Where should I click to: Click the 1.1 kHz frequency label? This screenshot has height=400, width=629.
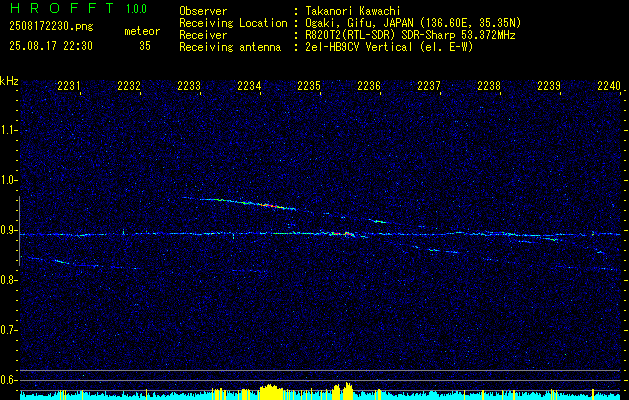point(8,130)
